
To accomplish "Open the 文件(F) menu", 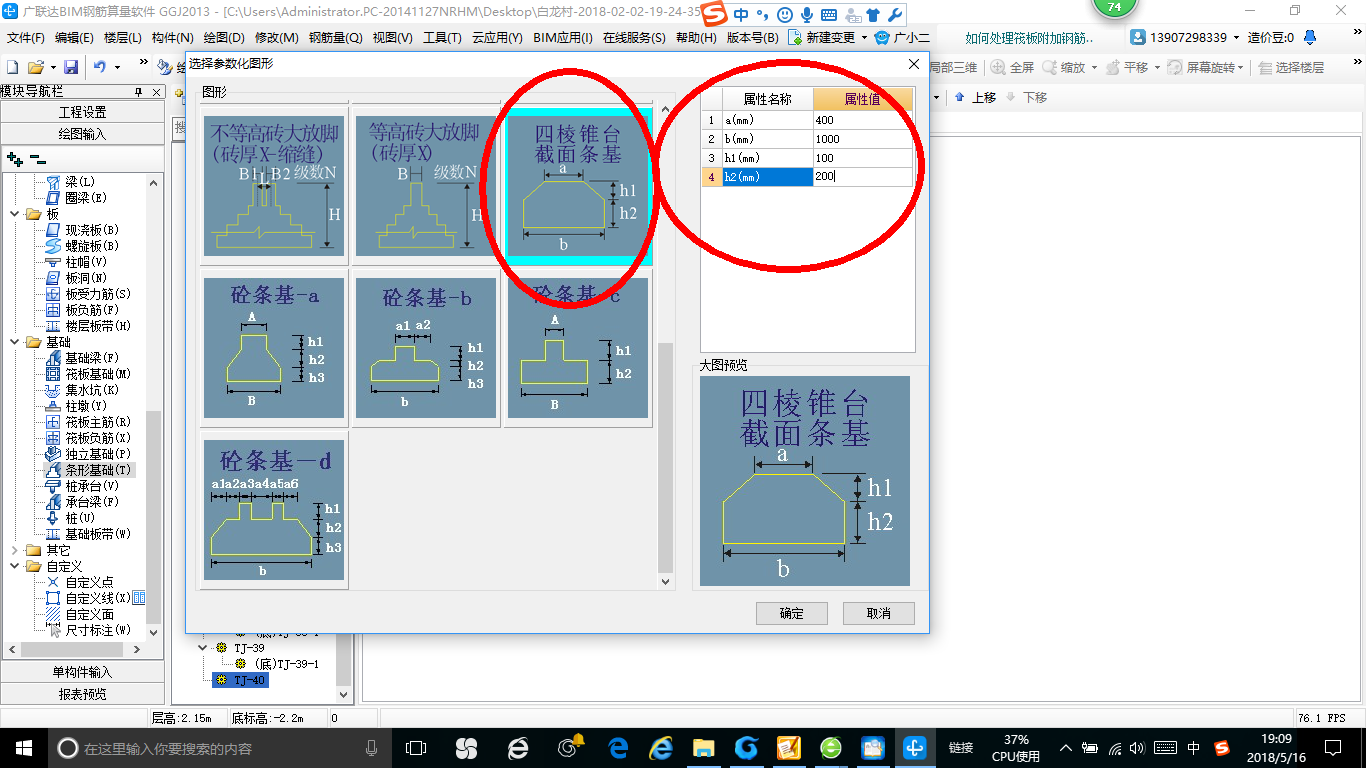I will click(26, 38).
